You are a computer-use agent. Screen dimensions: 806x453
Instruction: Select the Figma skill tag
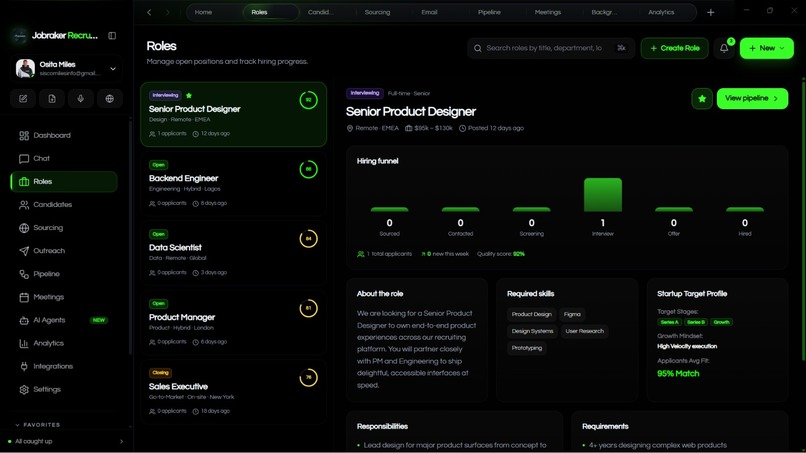[x=572, y=314]
